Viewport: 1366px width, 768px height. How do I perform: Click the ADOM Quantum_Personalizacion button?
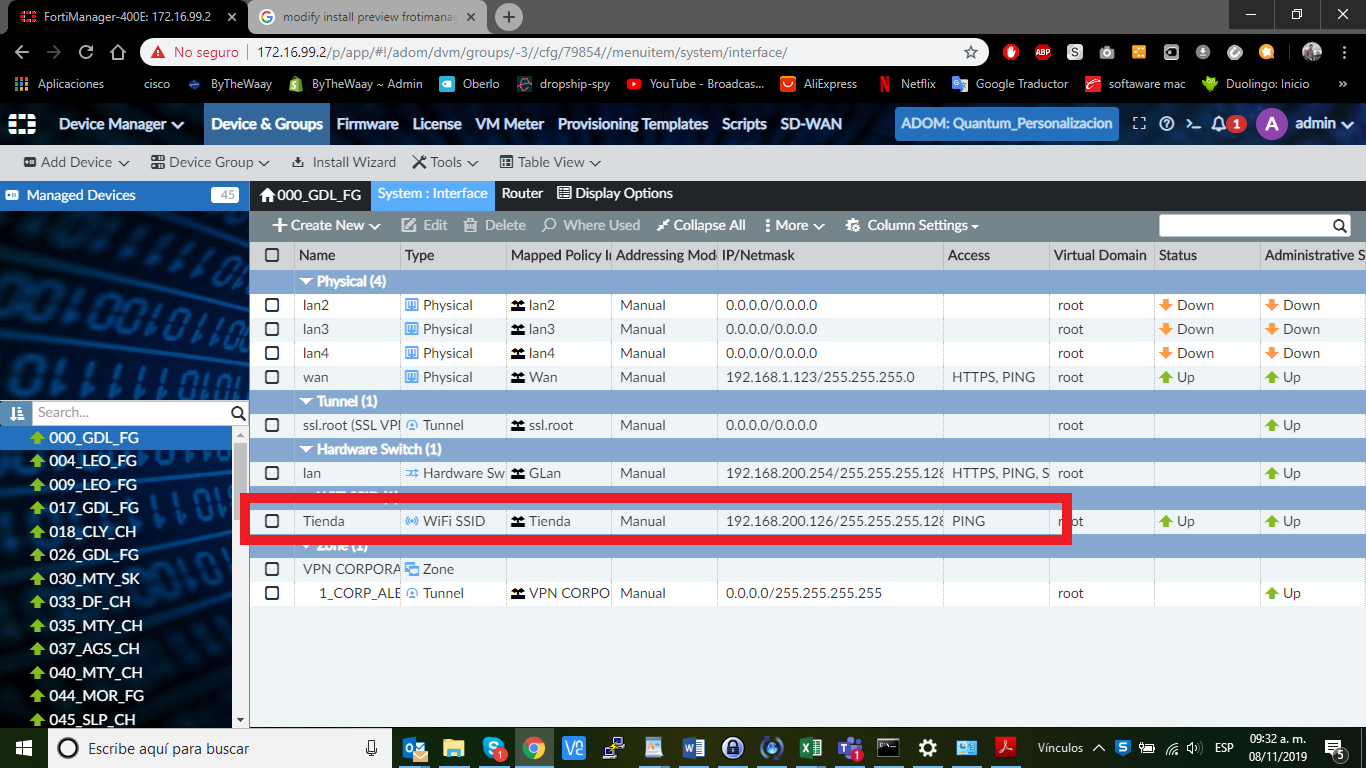coord(1007,124)
